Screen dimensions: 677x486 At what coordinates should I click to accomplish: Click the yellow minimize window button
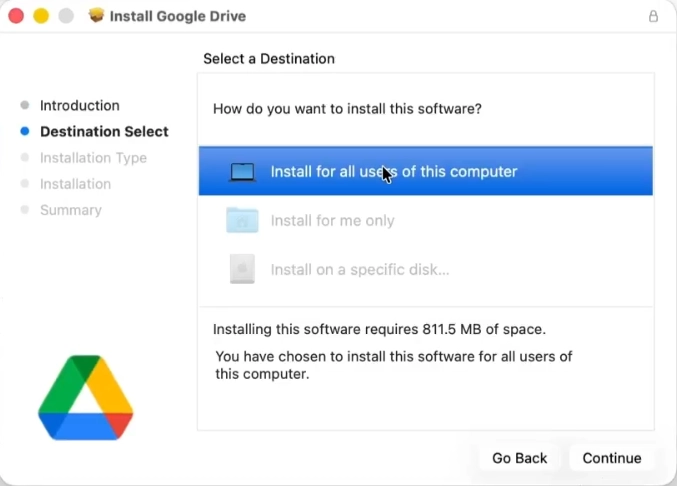coord(41,16)
